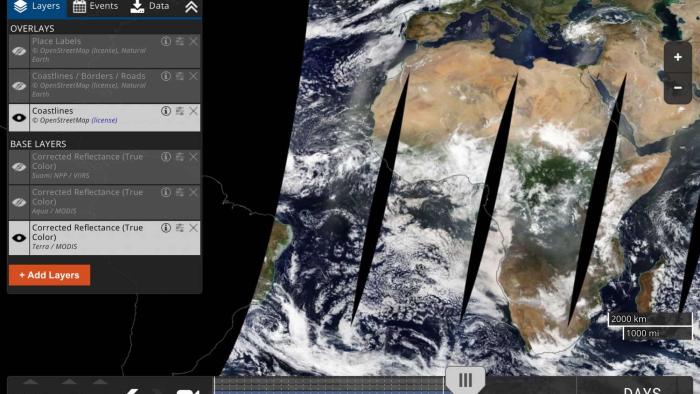
Task: Remove the Aqua / MODIS layer
Action: (193, 192)
